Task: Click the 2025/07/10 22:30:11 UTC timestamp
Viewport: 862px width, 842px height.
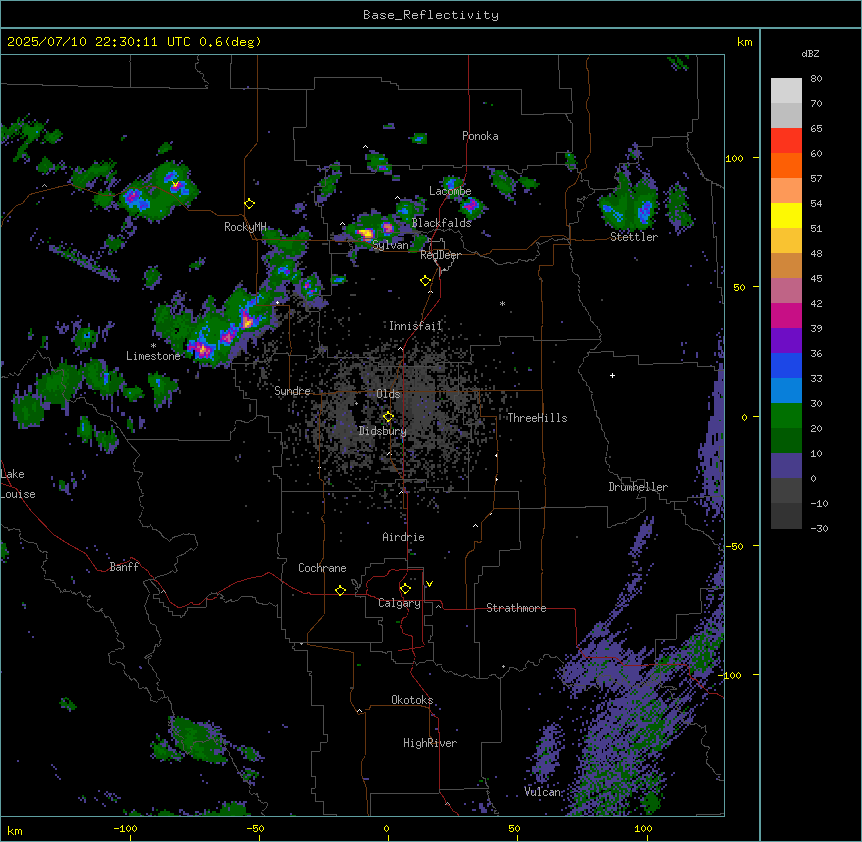Action: 97,42
